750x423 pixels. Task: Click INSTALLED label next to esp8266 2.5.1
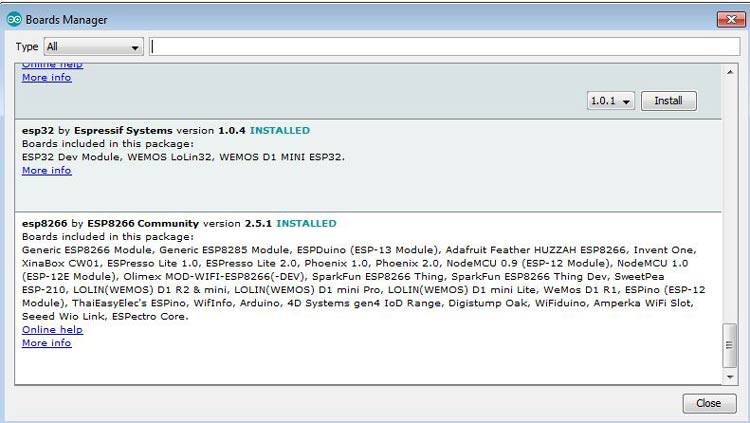click(306, 223)
